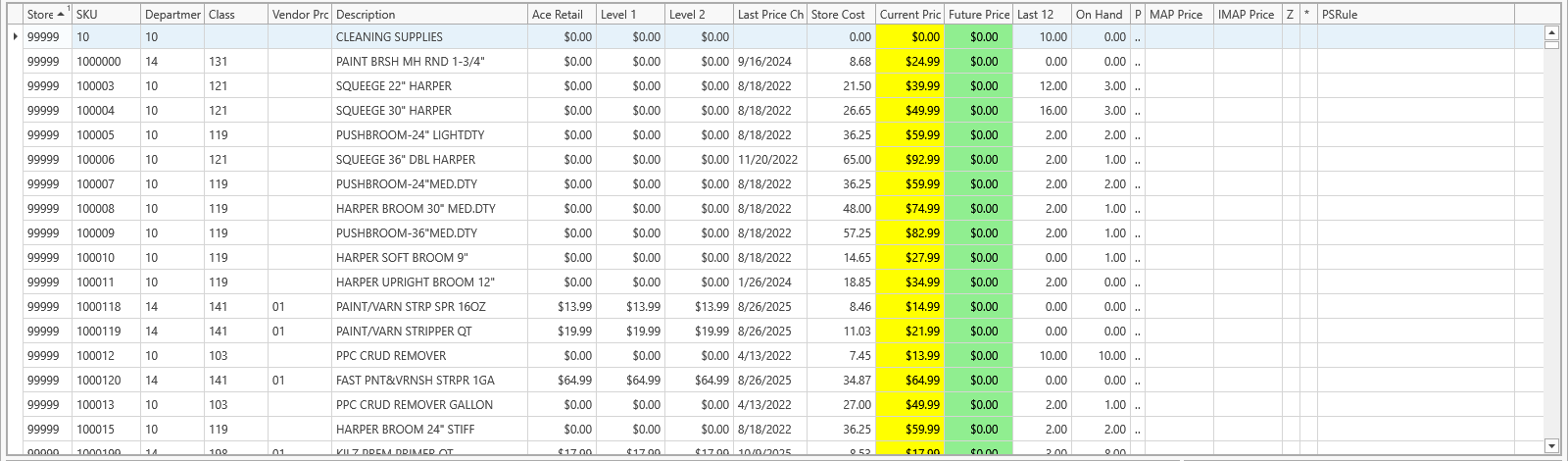Screen dimensions: 1568x461
Task: Select the yellow $24.99 current price cell
Action: click(x=909, y=62)
